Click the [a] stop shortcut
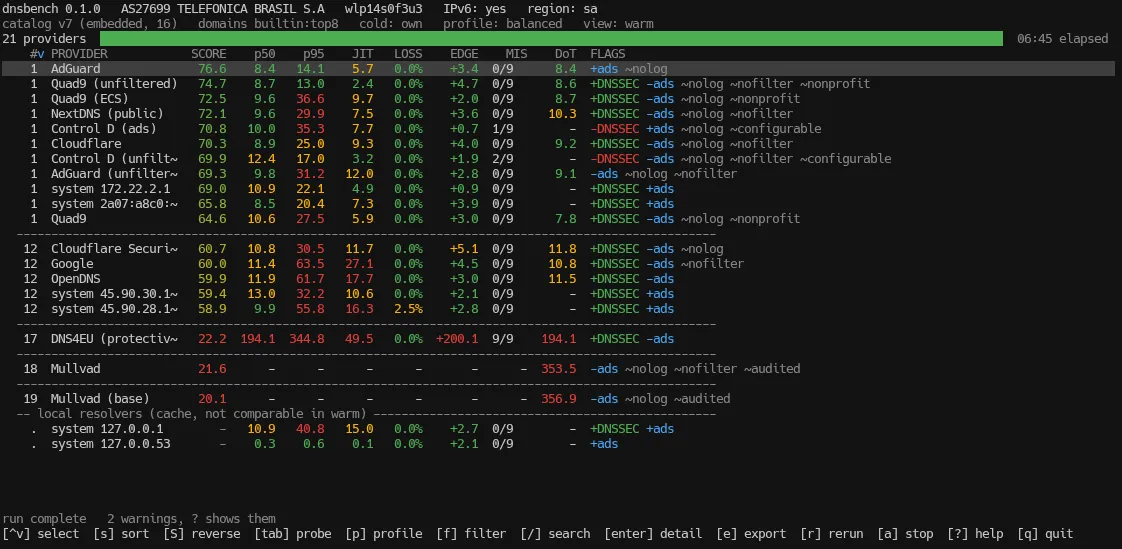Viewport: 1122px width, 549px height. 906,534
